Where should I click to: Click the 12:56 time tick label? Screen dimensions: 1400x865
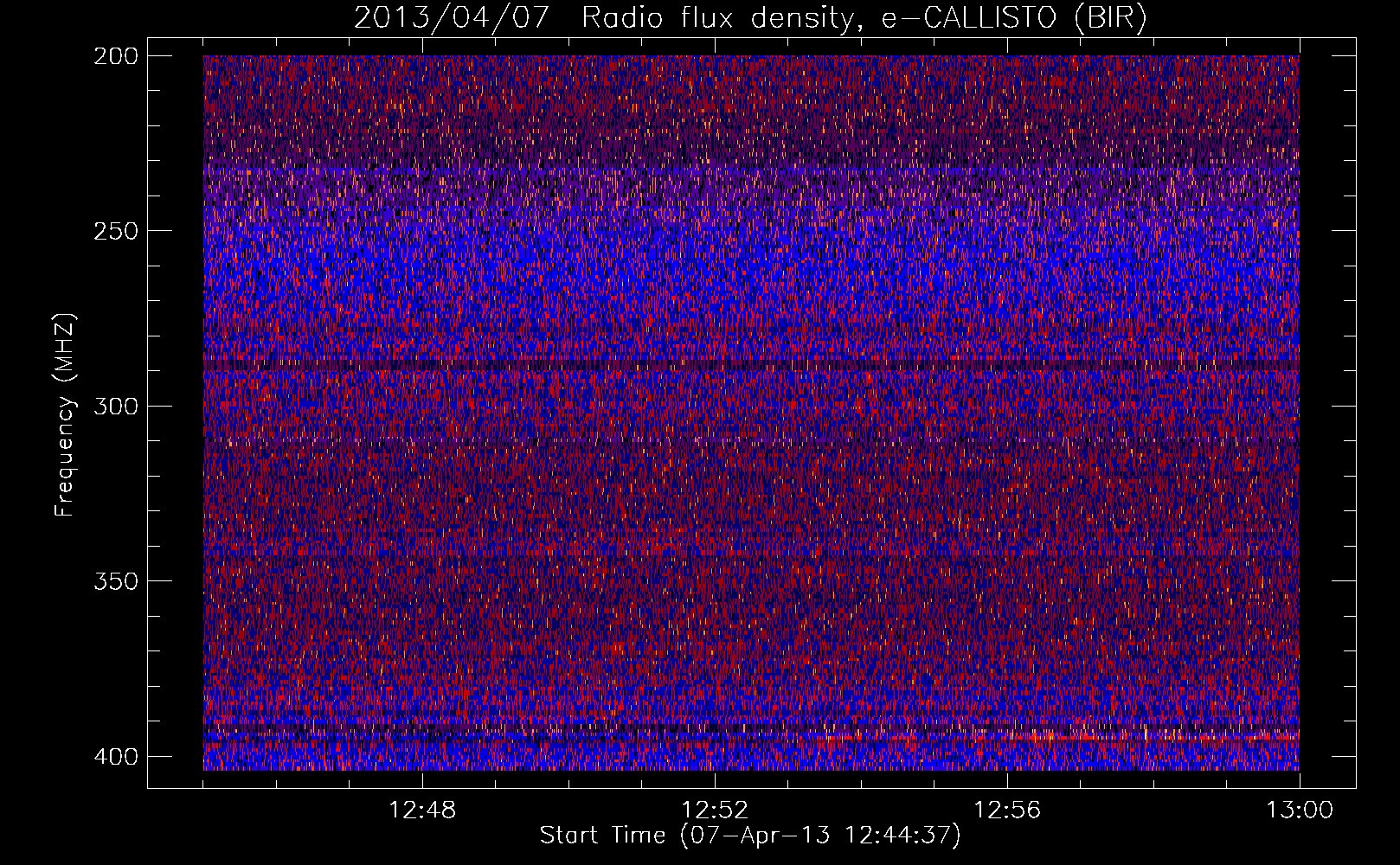(x=1007, y=811)
